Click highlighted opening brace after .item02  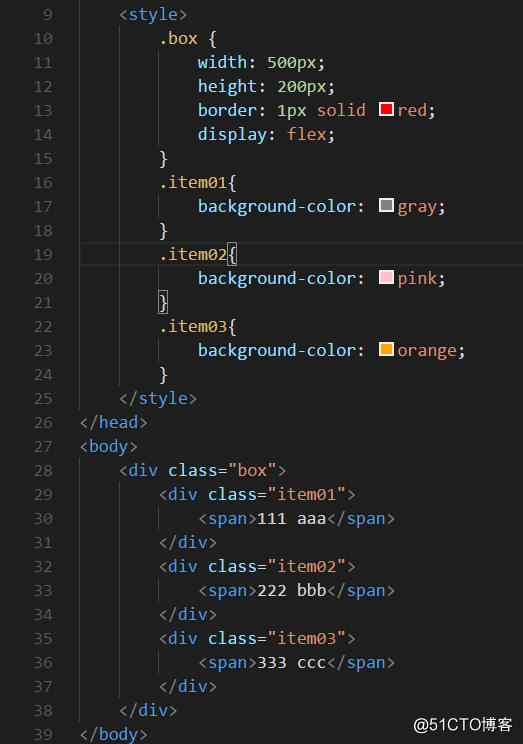click(x=232, y=255)
